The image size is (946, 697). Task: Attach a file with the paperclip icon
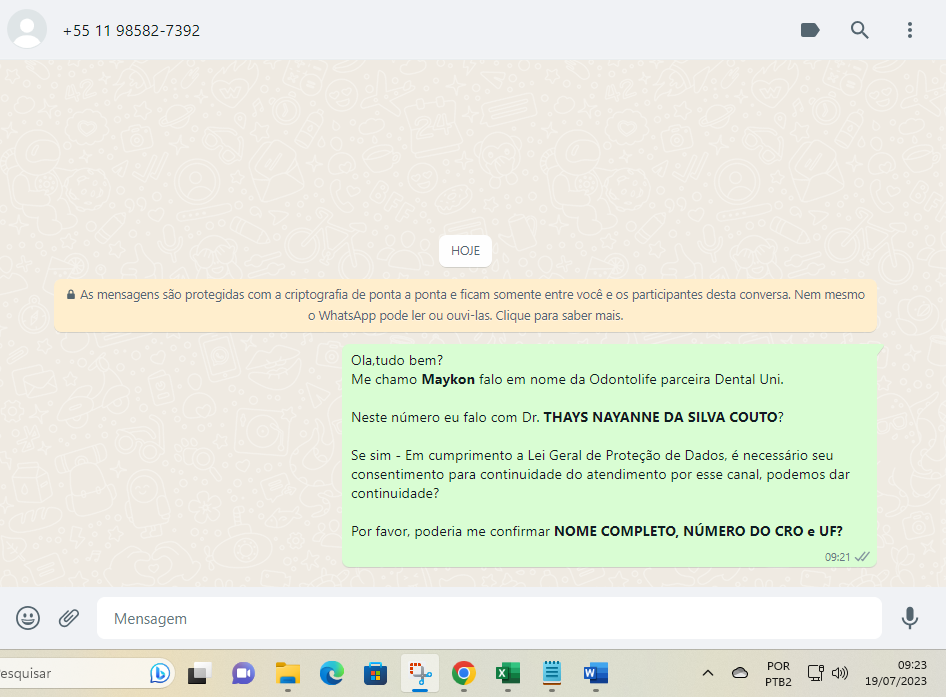coord(69,618)
